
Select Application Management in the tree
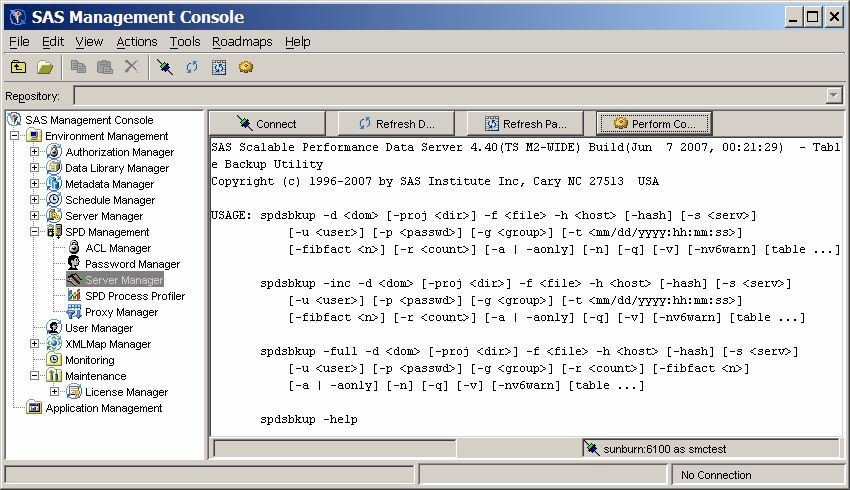click(x=103, y=408)
